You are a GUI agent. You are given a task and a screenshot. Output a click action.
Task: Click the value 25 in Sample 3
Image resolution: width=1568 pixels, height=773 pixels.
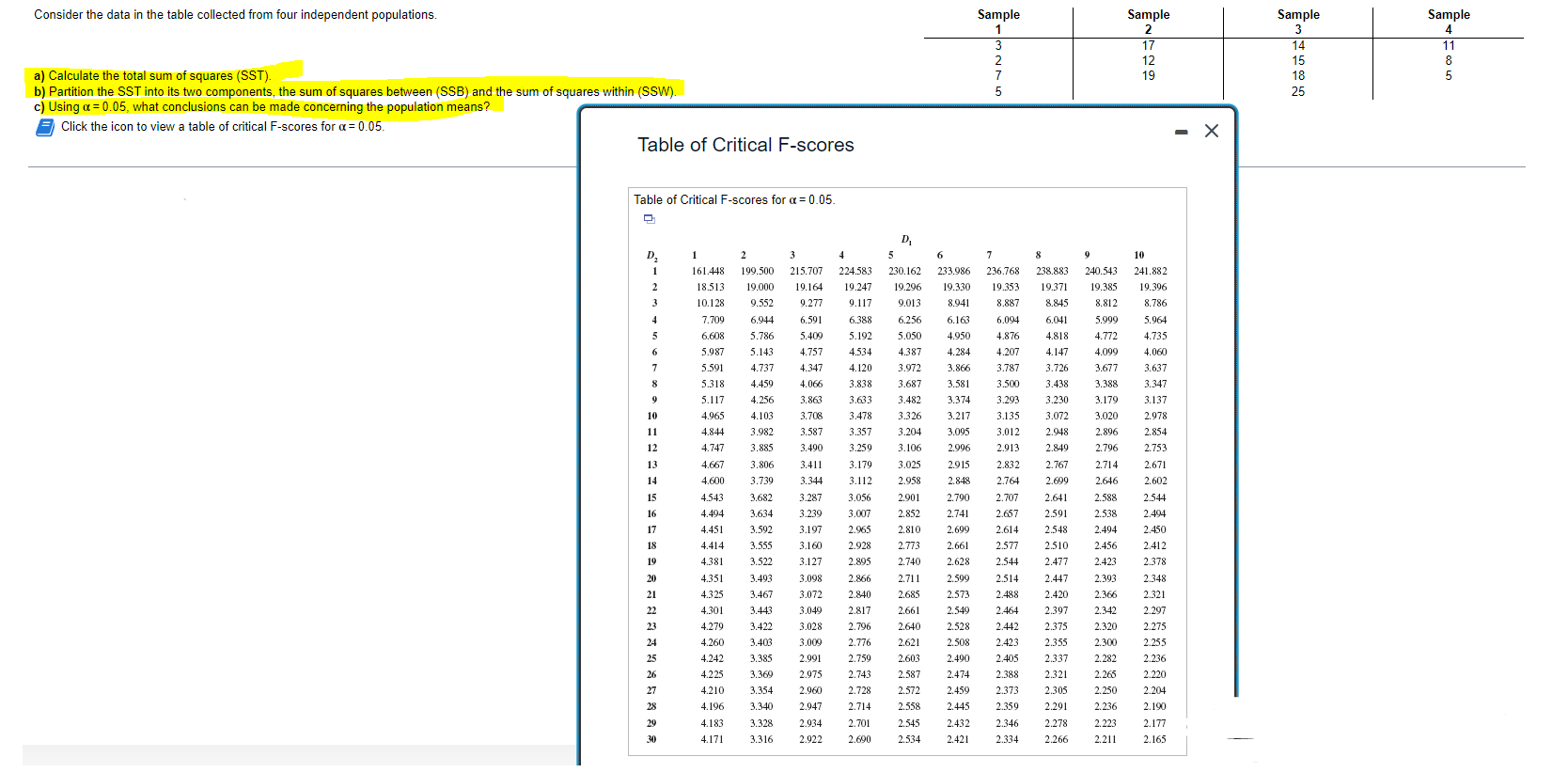(1298, 91)
